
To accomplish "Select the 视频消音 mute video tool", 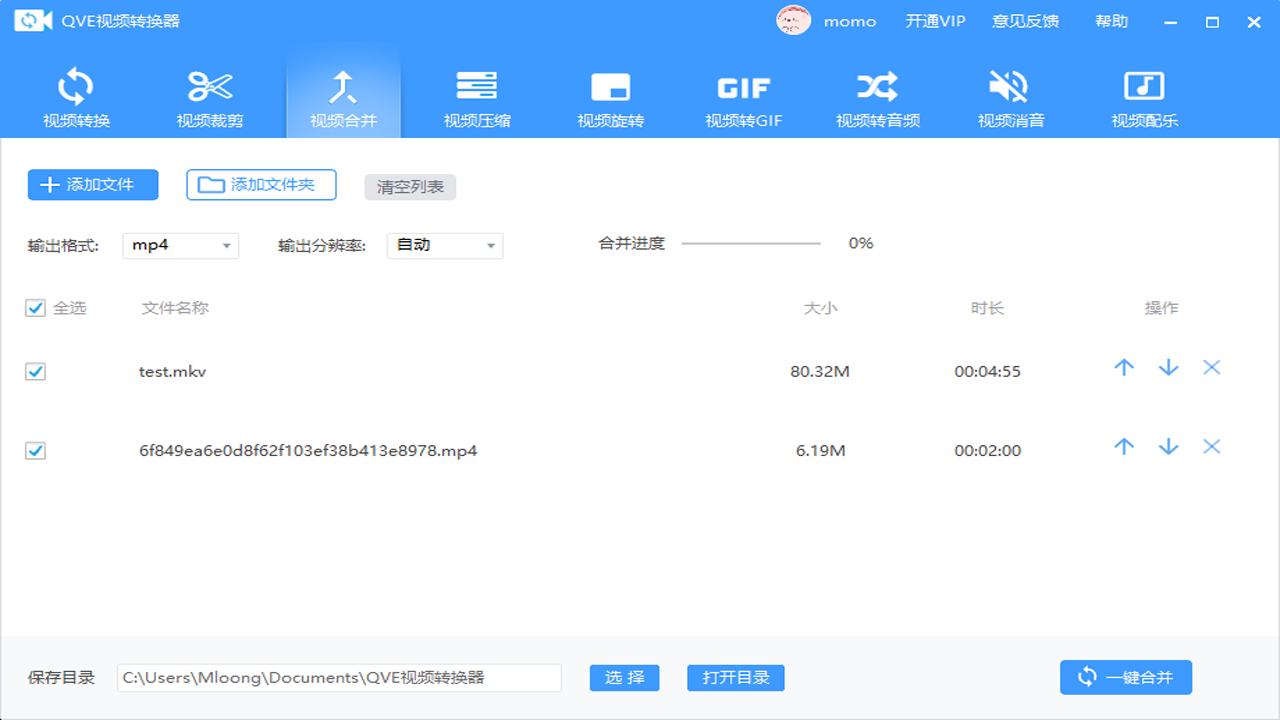I will (1010, 95).
